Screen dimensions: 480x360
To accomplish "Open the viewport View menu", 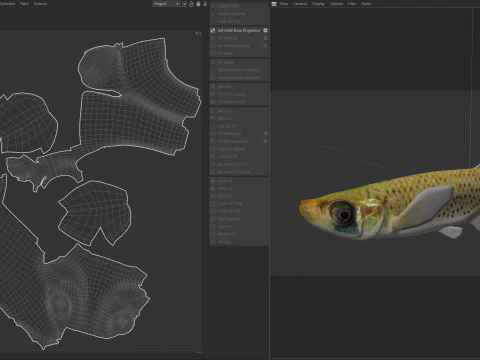I will point(284,4).
